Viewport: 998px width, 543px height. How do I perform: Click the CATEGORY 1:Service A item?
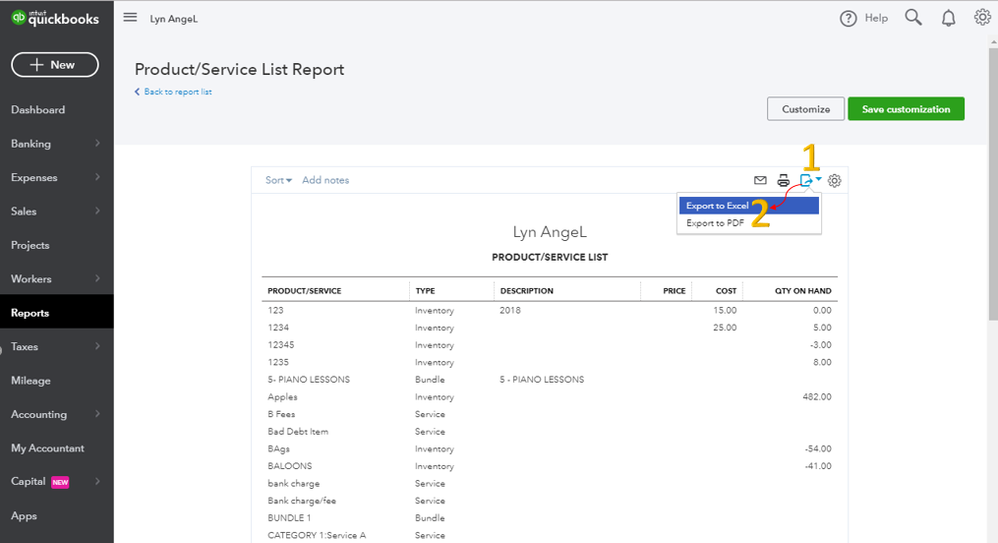316,535
